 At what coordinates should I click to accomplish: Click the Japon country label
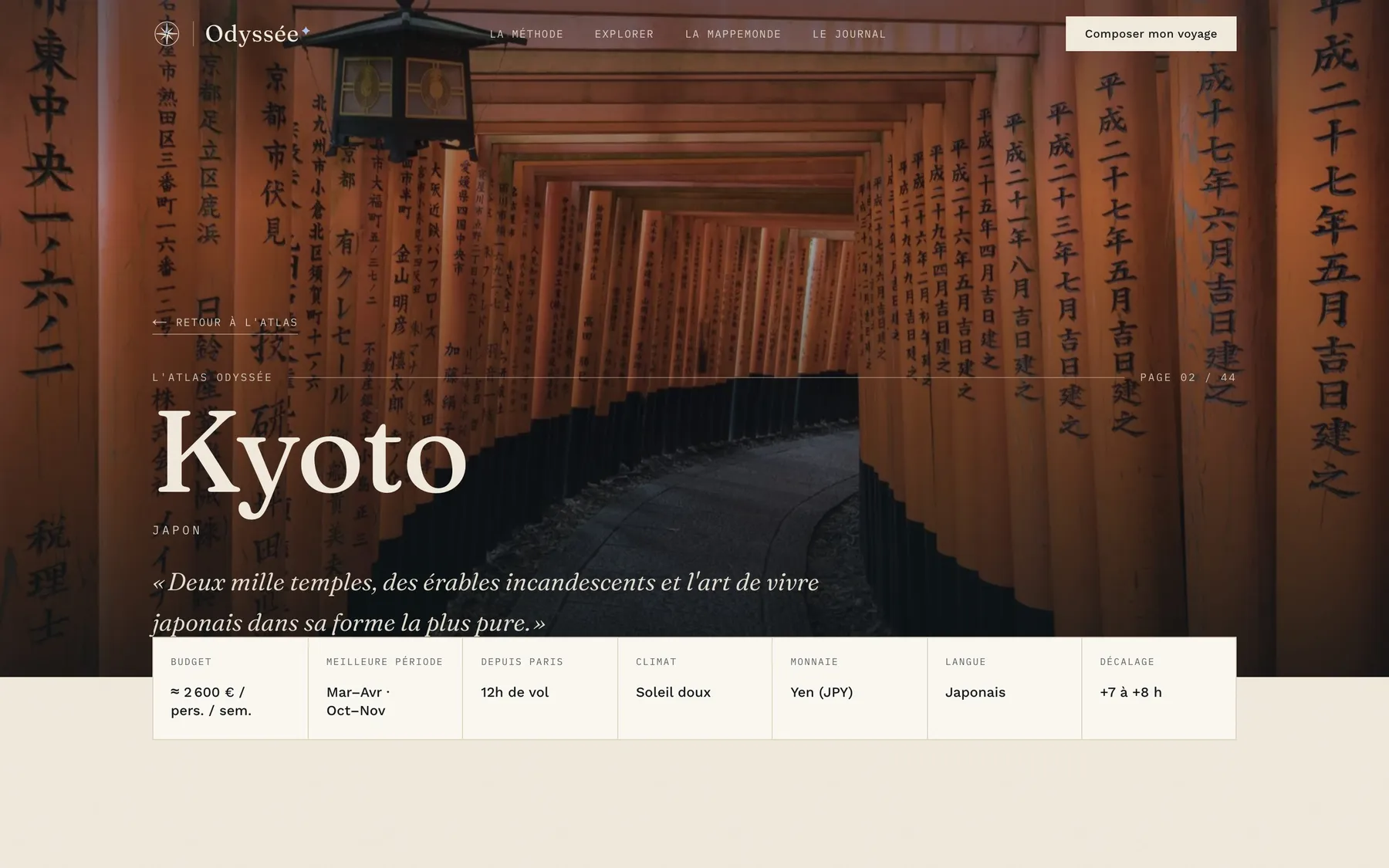point(177,530)
